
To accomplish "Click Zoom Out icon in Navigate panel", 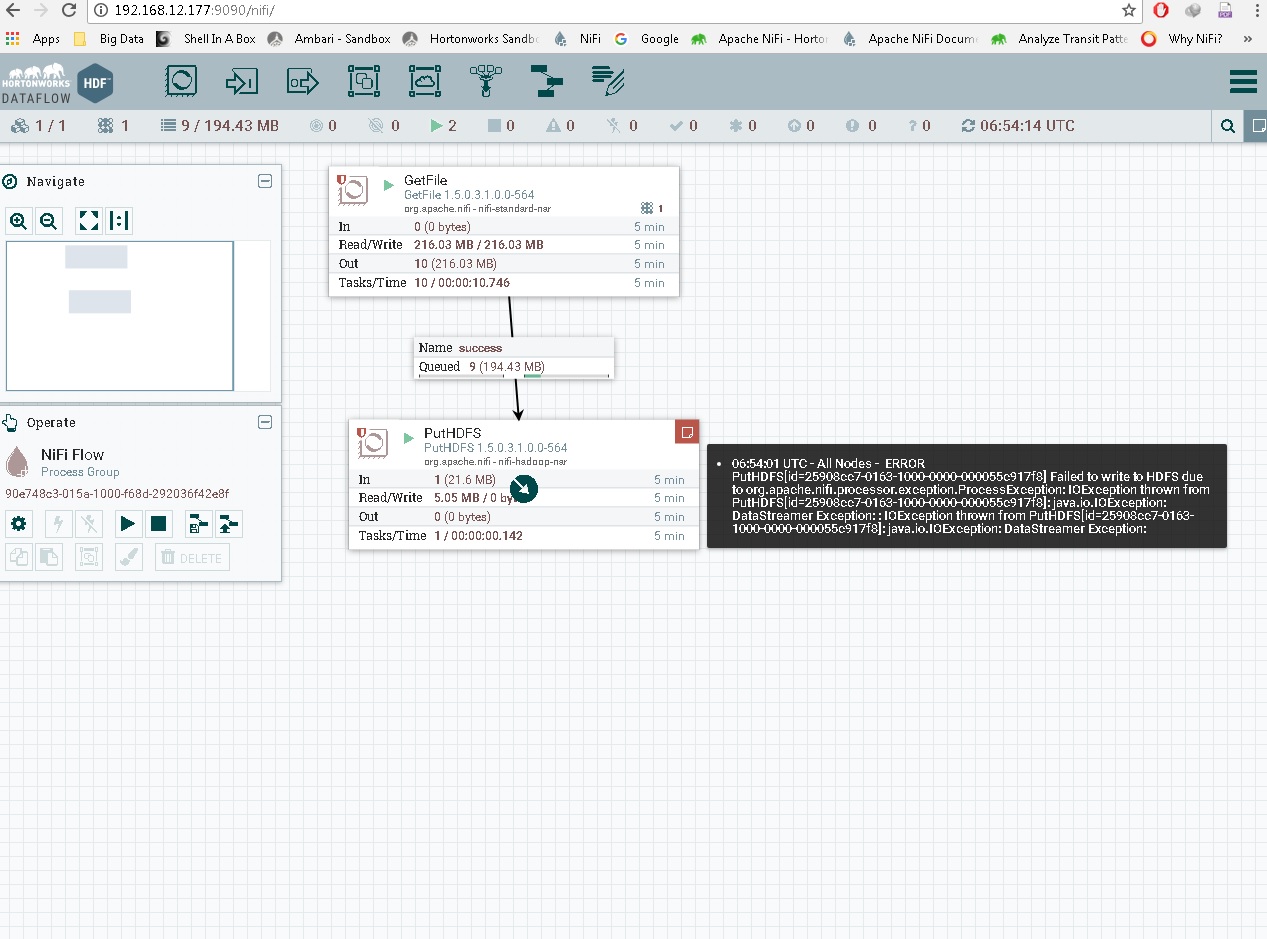I will click(x=48, y=220).
